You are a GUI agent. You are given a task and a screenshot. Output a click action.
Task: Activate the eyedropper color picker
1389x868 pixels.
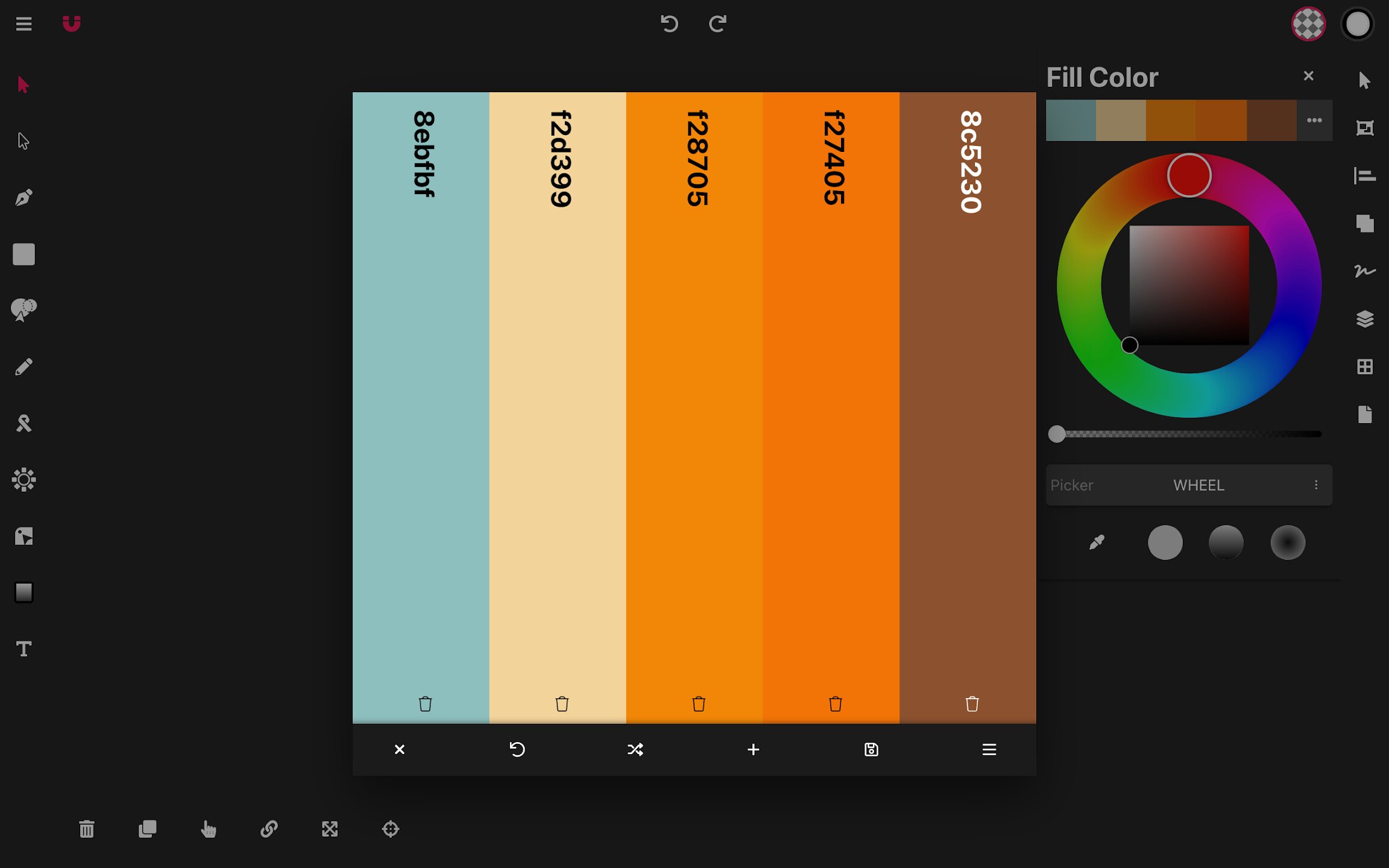pyautogui.click(x=1097, y=542)
